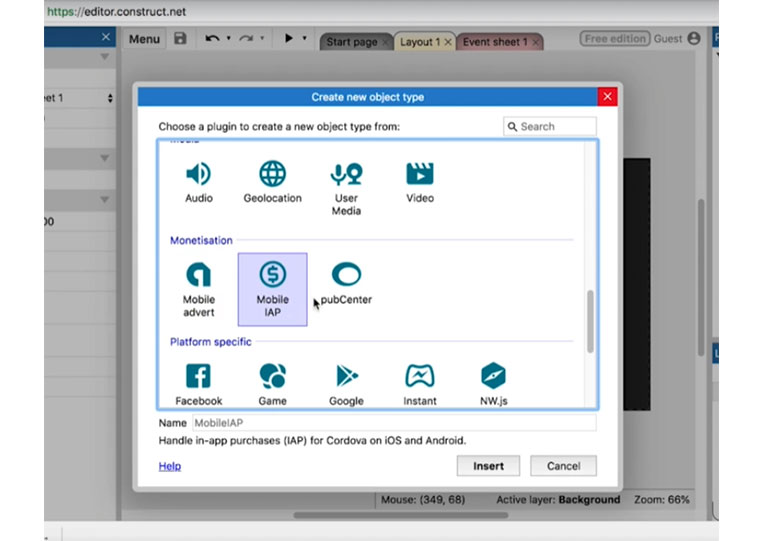Select the Geolocation plugin

[272, 182]
